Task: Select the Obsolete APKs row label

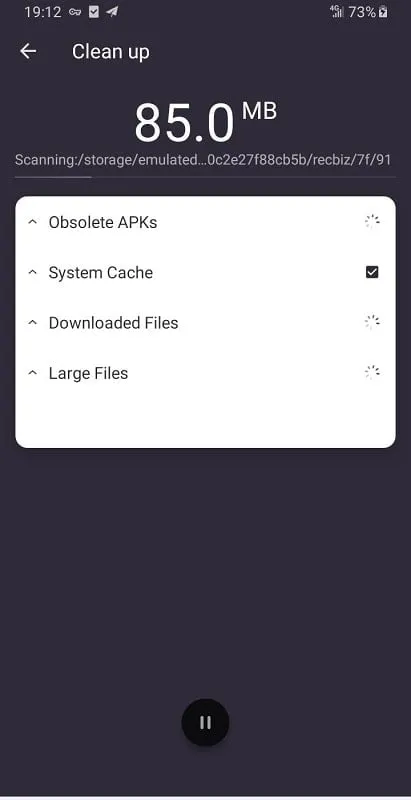Action: click(x=103, y=222)
